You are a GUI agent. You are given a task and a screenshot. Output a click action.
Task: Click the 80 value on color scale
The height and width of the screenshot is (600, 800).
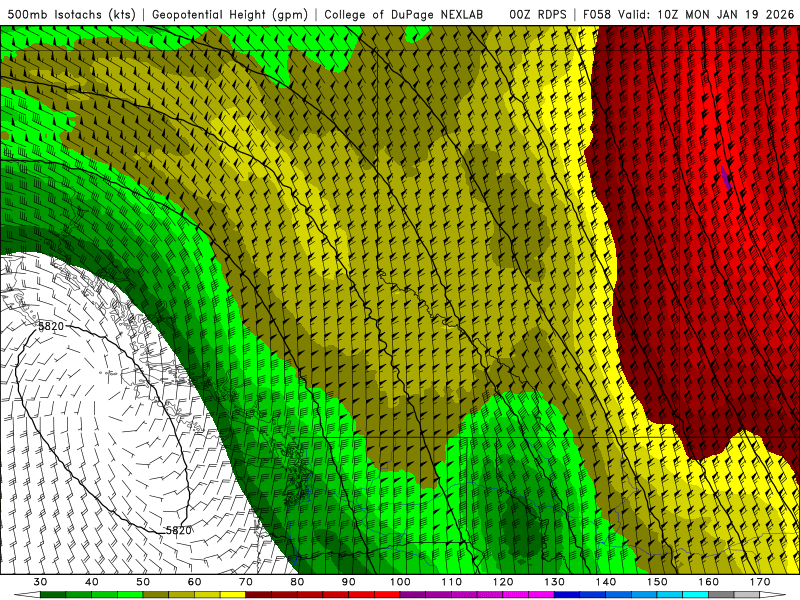point(297,582)
